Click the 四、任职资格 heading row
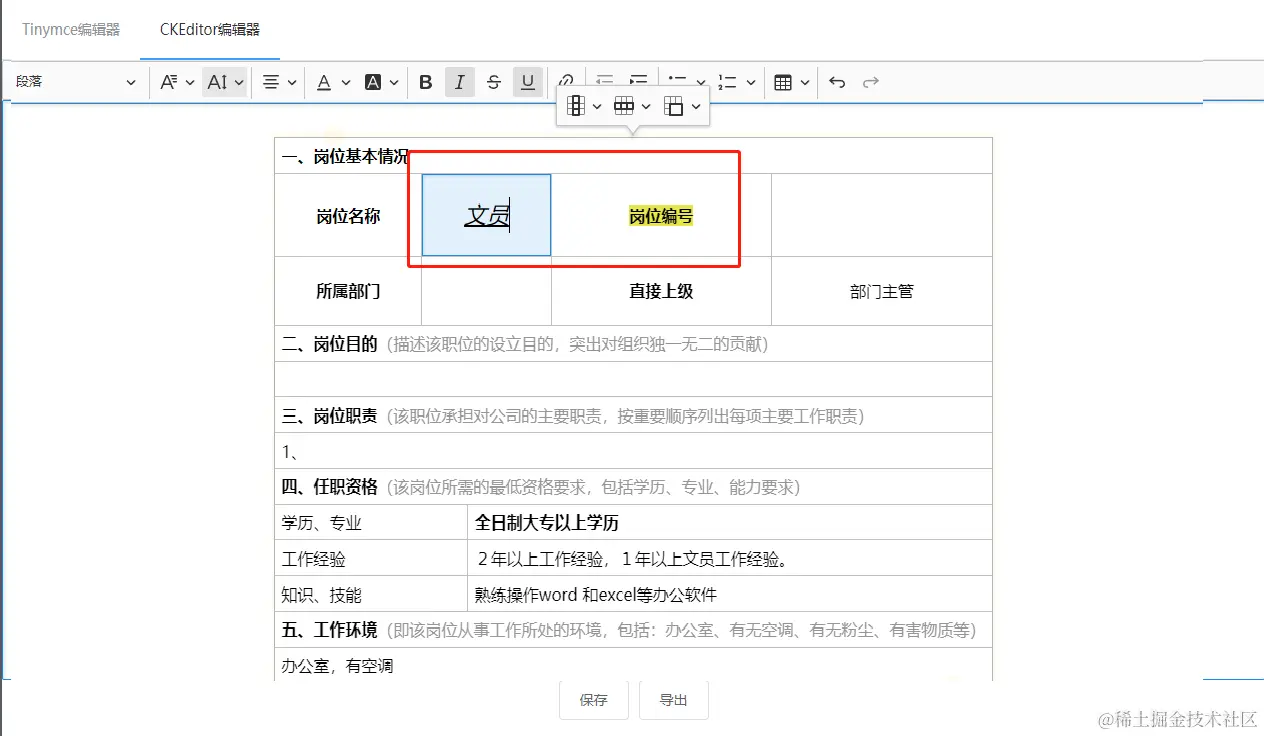 pyautogui.click(x=633, y=487)
